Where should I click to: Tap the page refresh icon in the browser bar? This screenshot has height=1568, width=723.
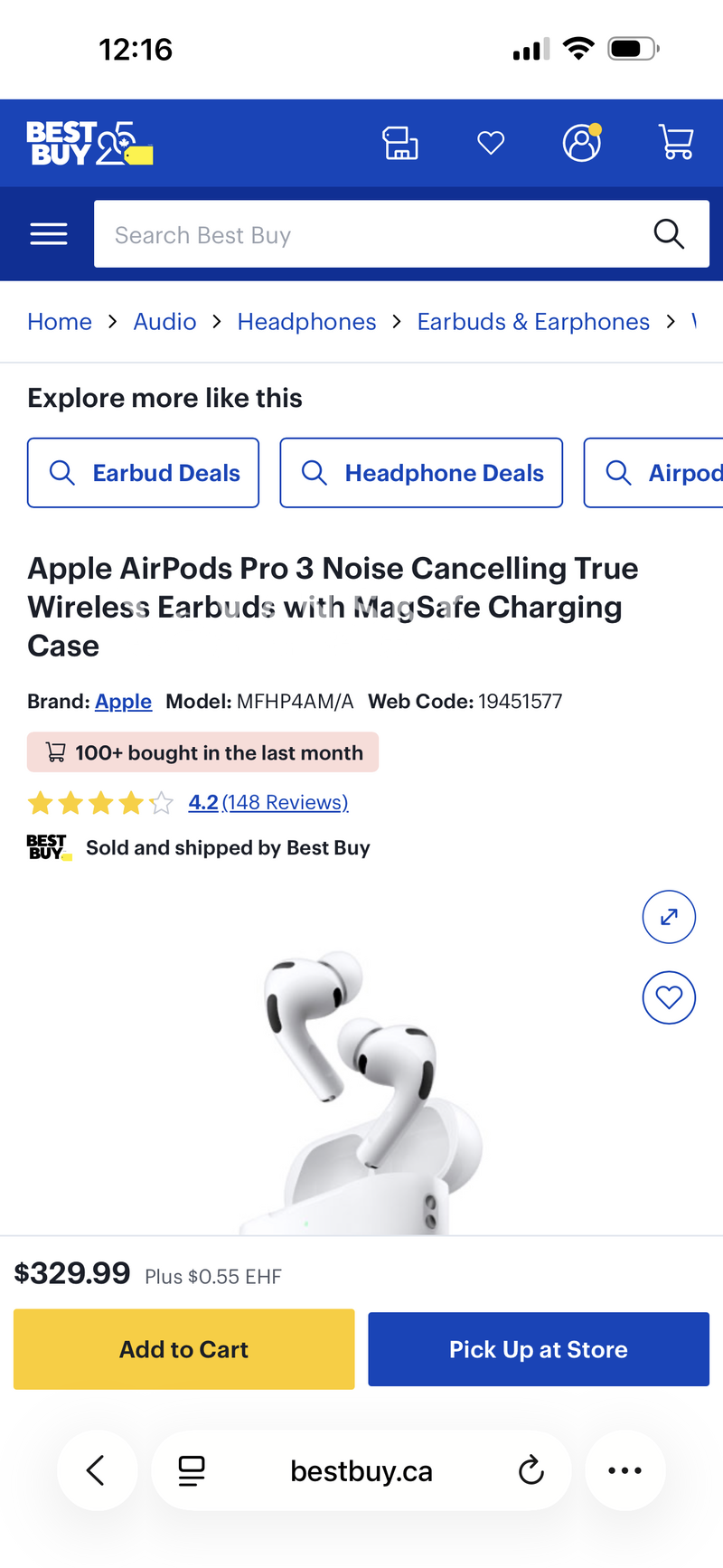click(531, 1470)
